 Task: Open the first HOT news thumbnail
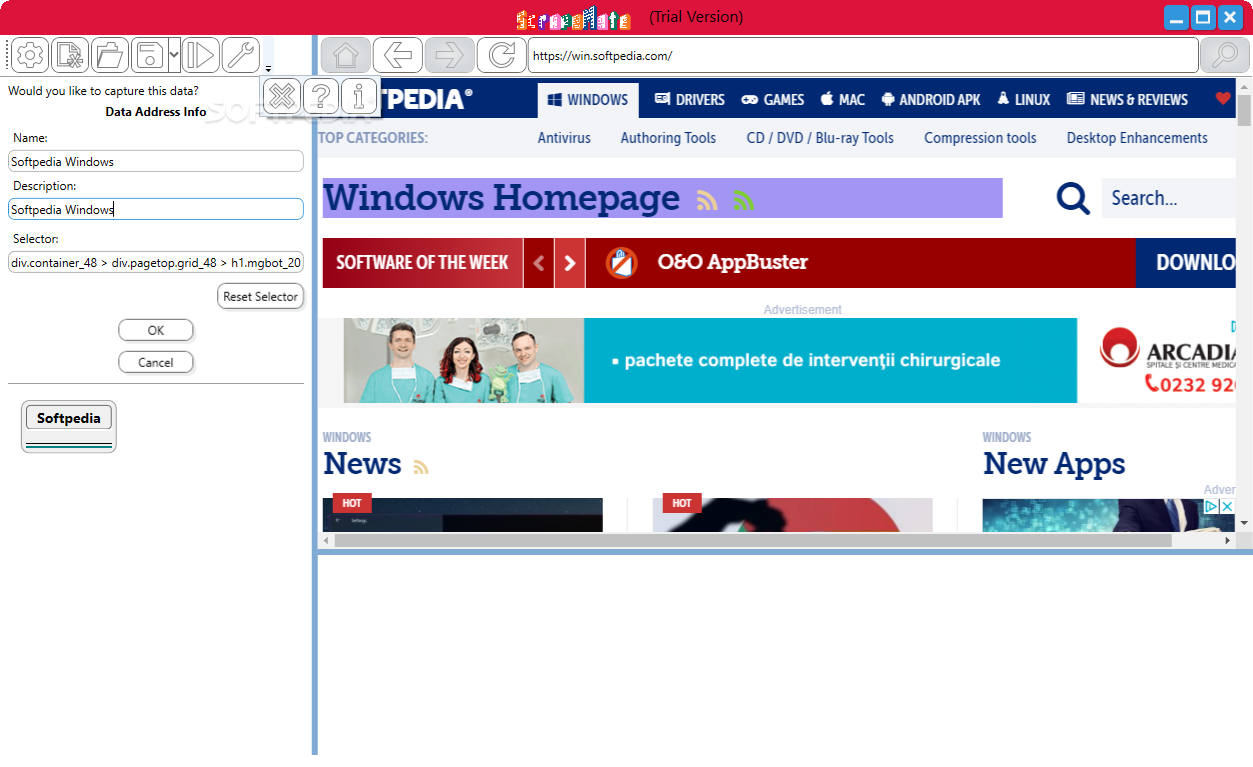[x=463, y=515]
